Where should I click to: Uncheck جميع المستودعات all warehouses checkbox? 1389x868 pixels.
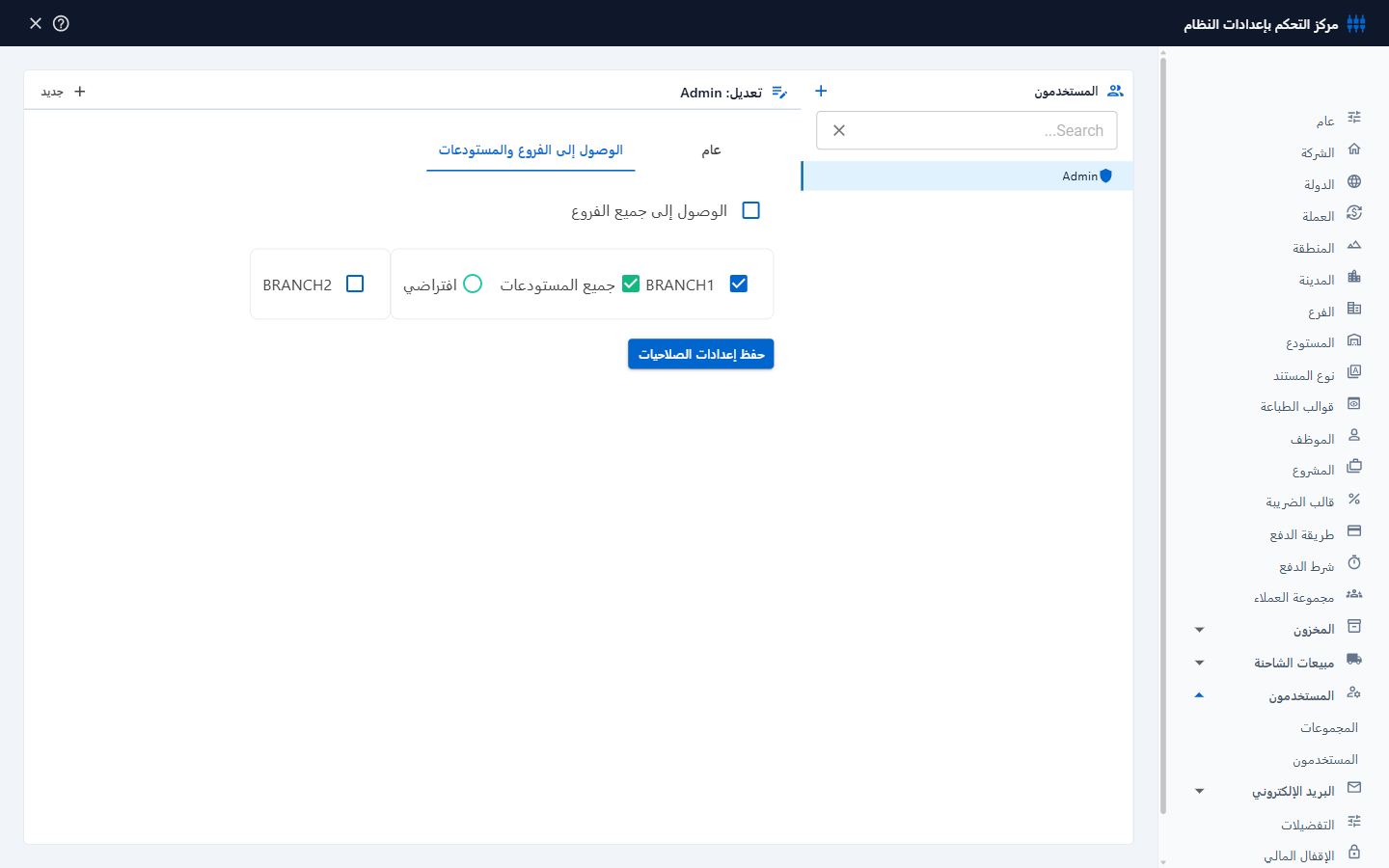631,284
